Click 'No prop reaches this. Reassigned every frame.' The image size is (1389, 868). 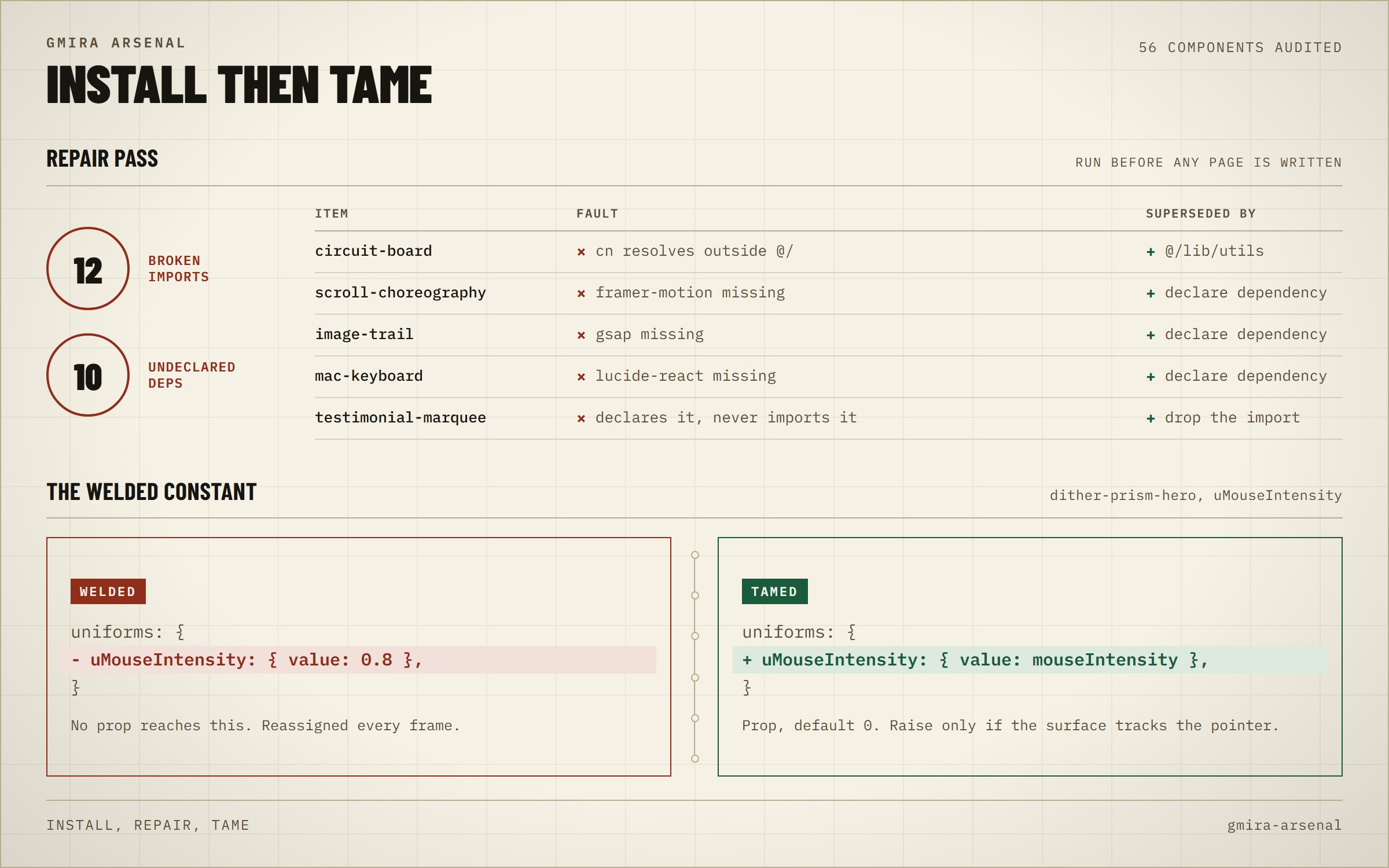(x=265, y=726)
